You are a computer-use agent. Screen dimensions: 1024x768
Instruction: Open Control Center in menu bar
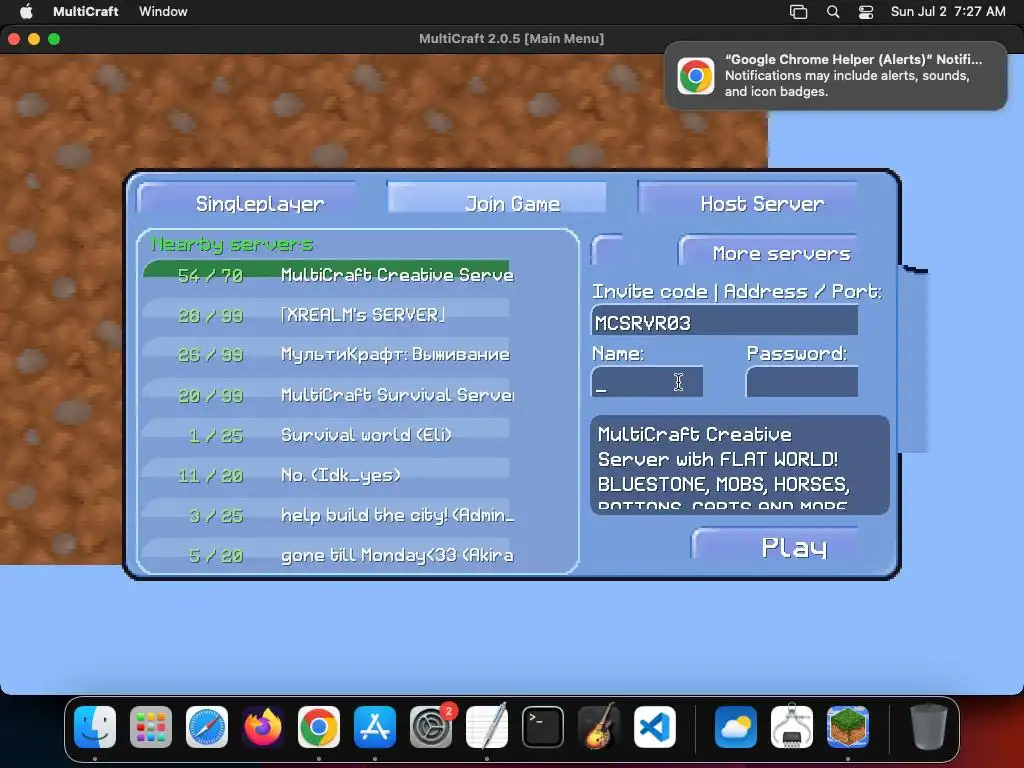pyautogui.click(x=866, y=11)
